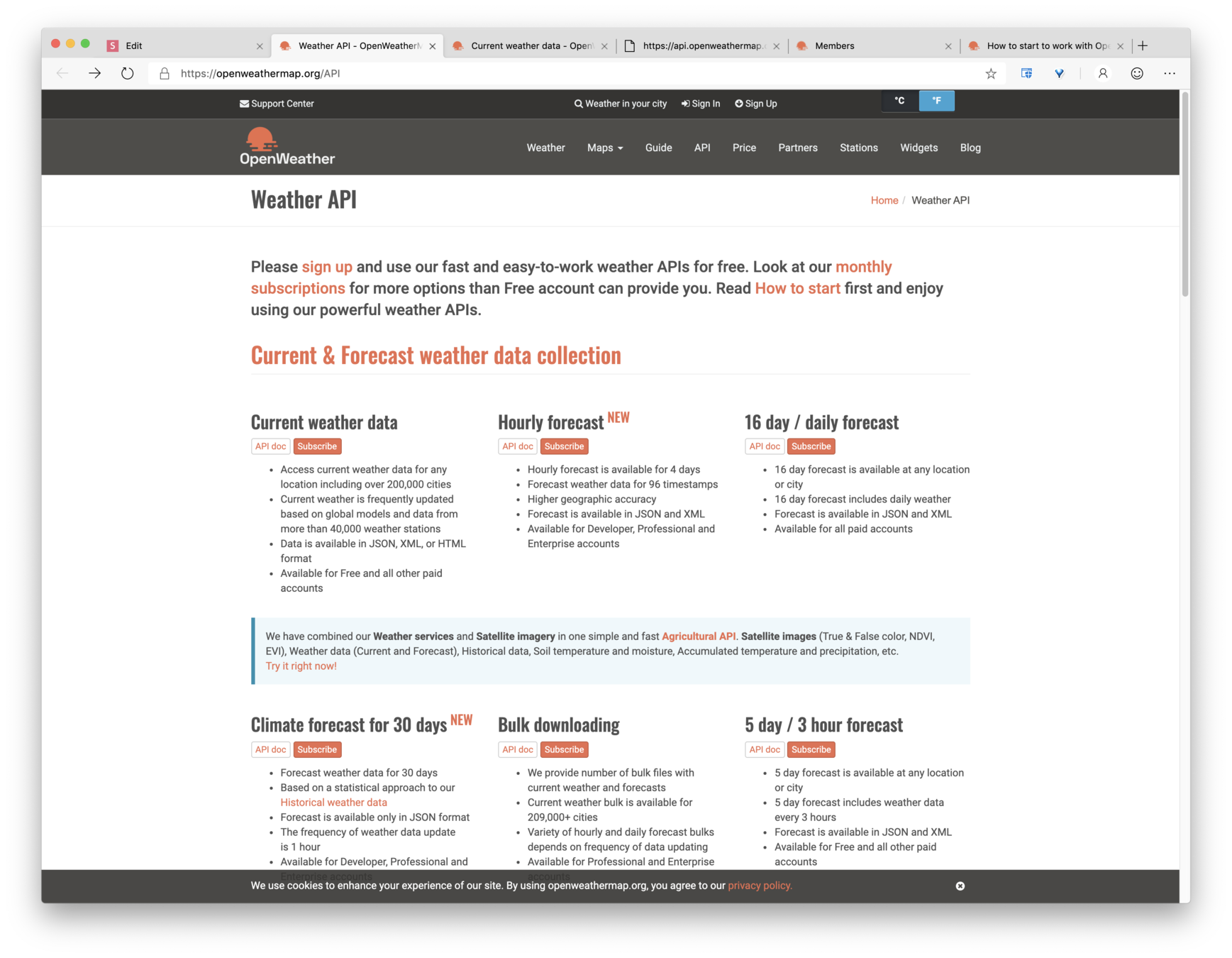Open the user profile icon

pos(1103,73)
